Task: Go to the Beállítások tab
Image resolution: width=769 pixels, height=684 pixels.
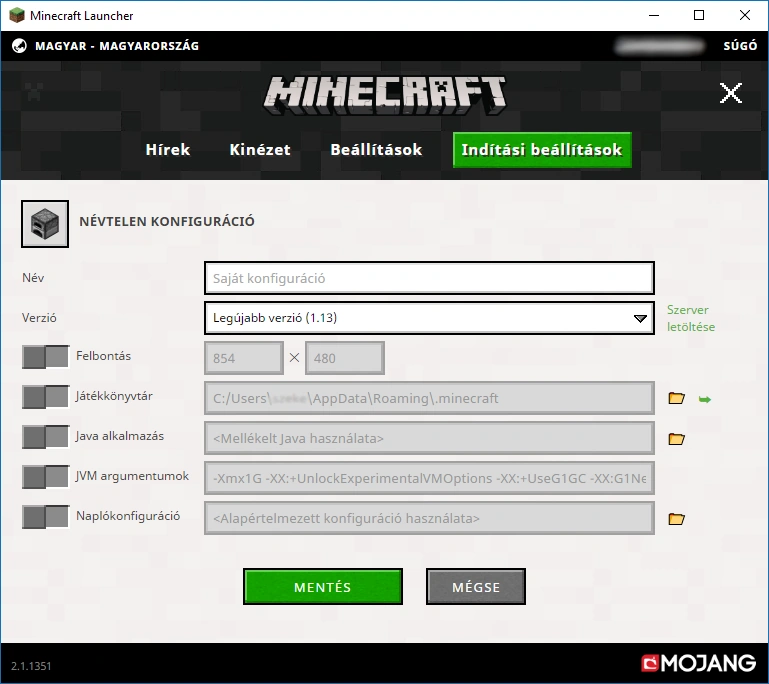Action: [376, 150]
